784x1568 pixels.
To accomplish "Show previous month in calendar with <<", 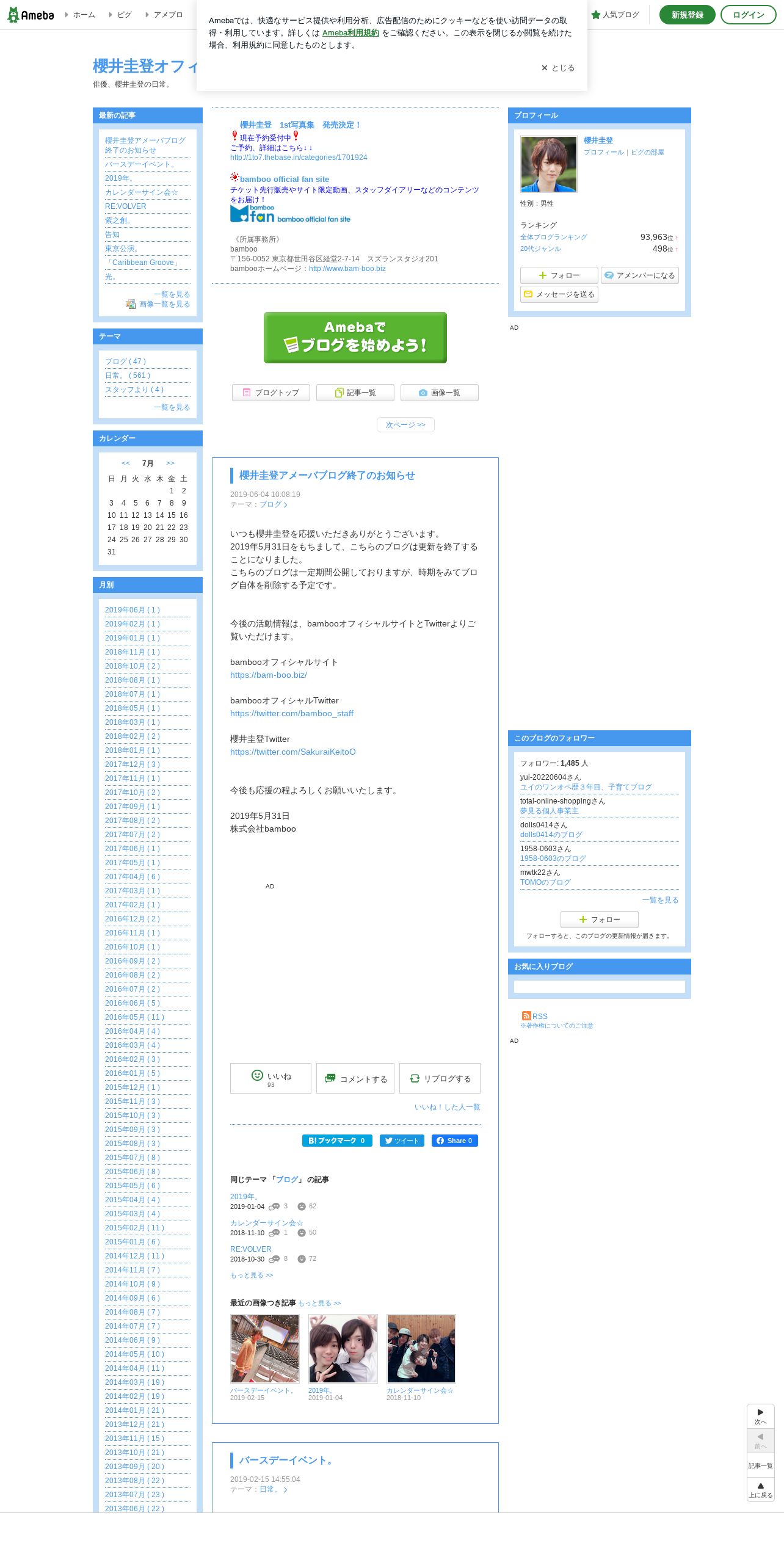I will click(x=126, y=463).
